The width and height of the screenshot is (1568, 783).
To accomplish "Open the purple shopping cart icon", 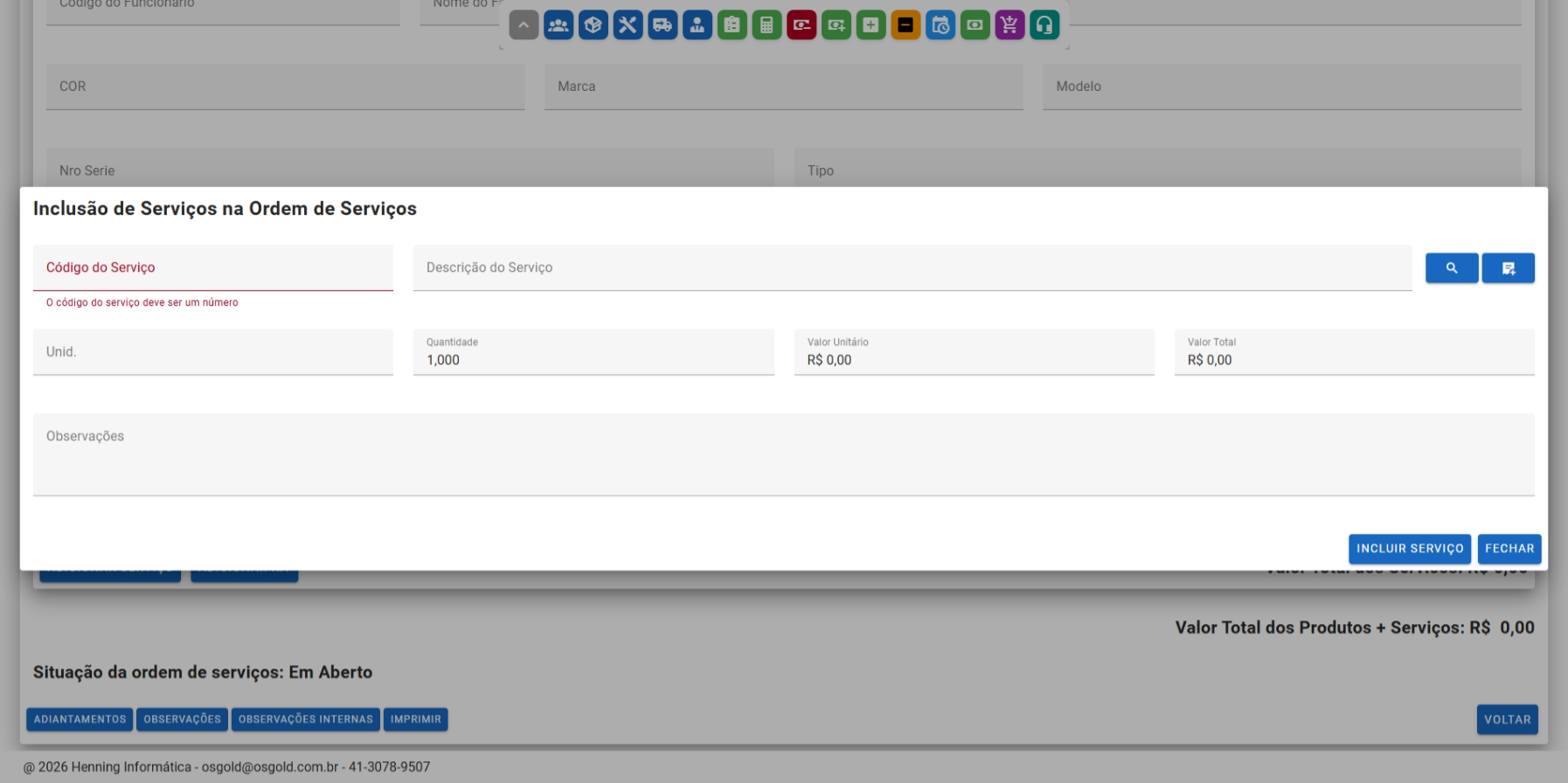I will coord(1009,25).
